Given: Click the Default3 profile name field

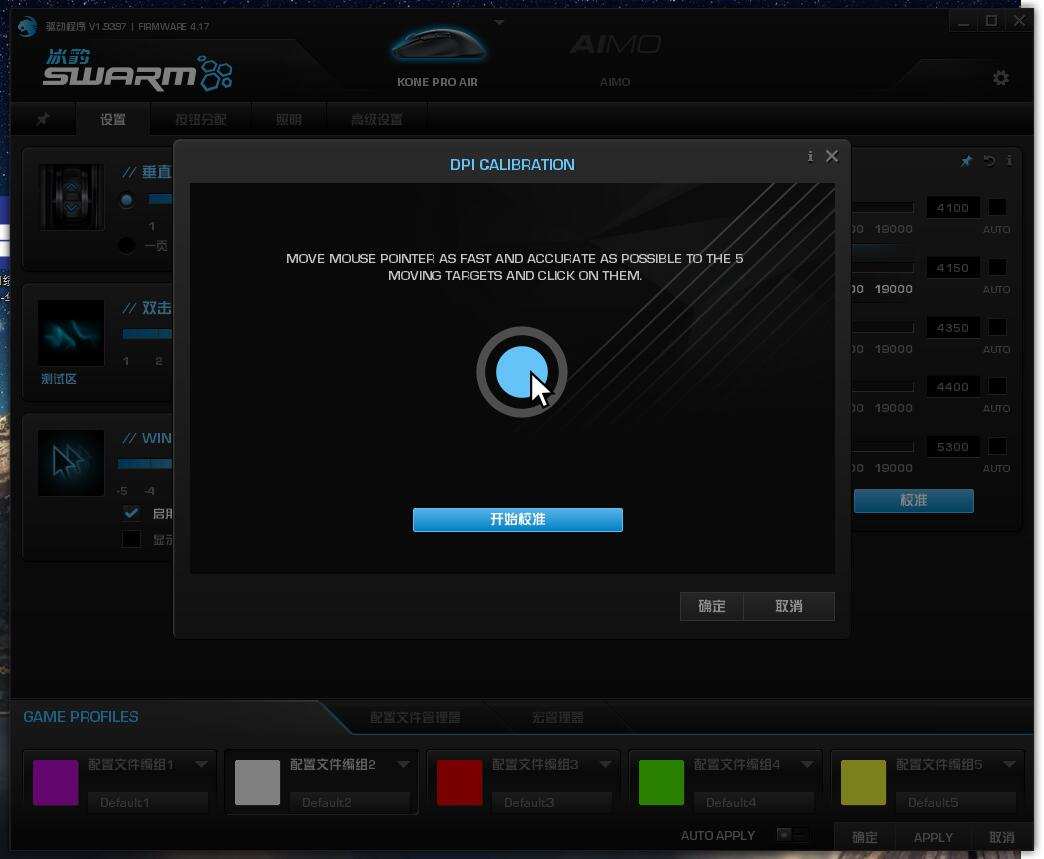Looking at the screenshot, I should [x=552, y=802].
